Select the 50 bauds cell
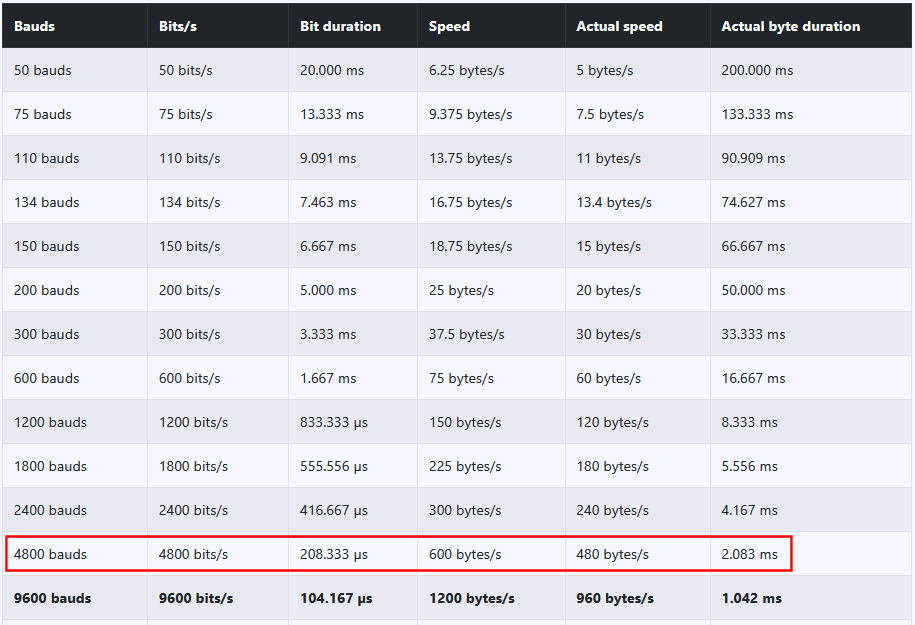The image size is (915, 625). tap(43, 70)
